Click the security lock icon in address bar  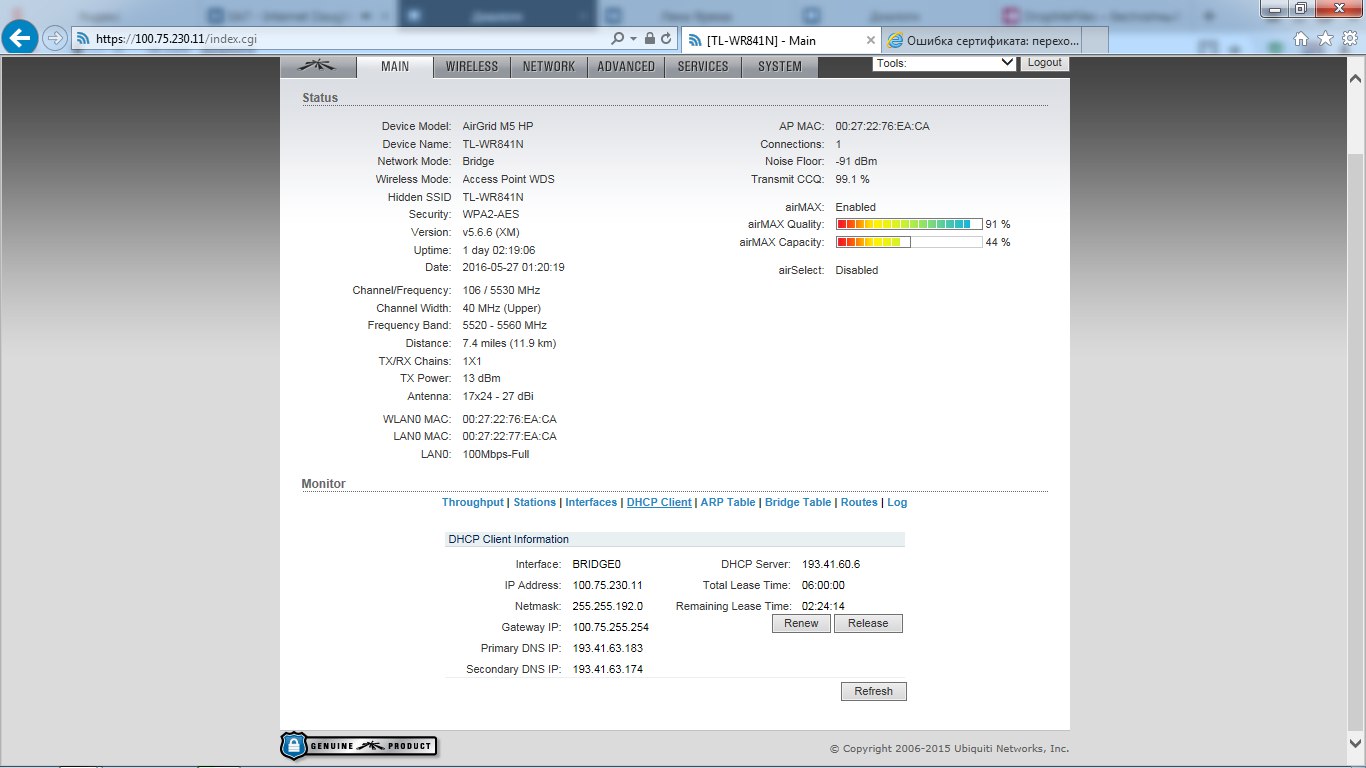point(650,38)
